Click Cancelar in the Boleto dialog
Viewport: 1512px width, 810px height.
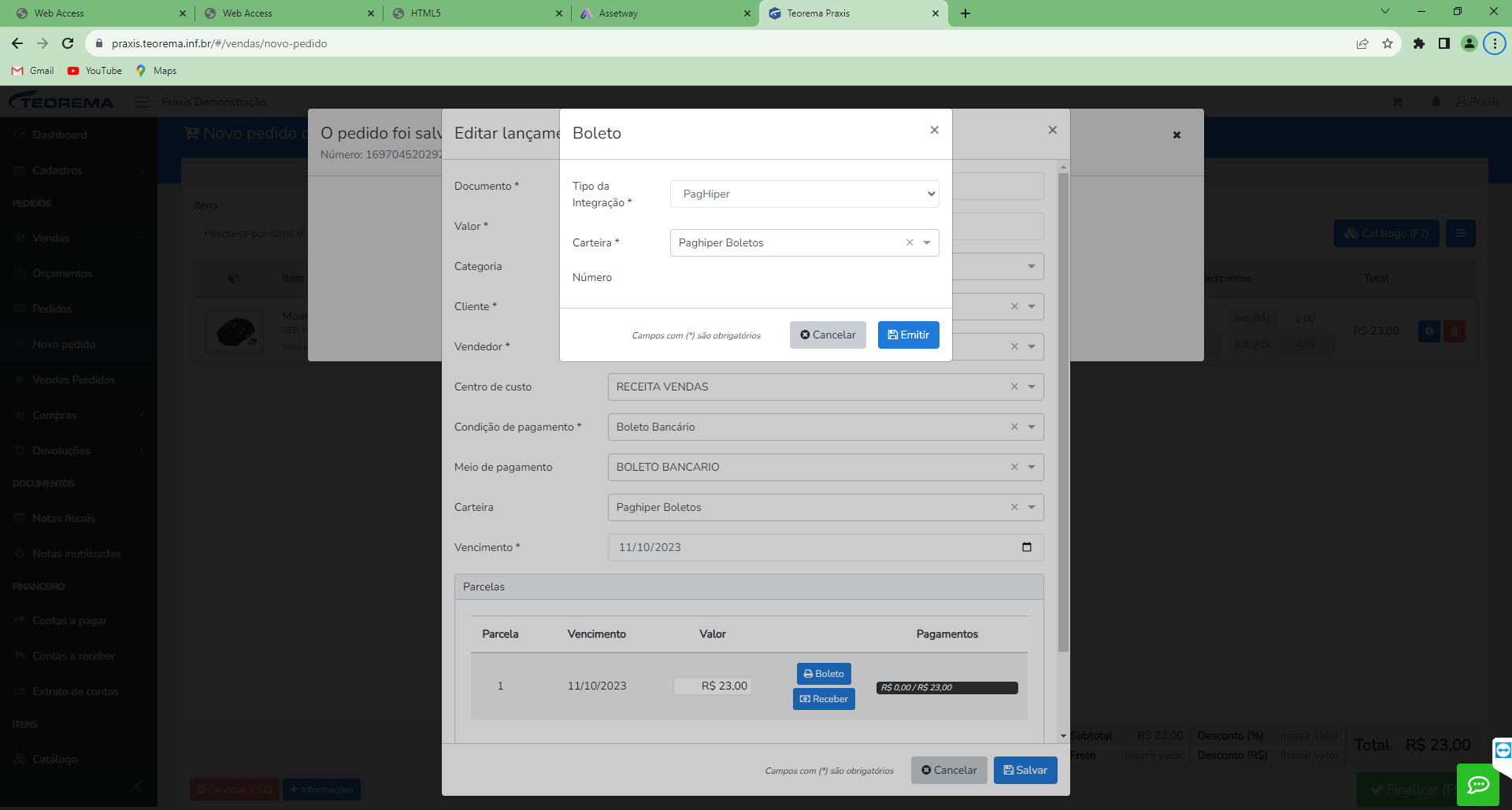coord(828,335)
